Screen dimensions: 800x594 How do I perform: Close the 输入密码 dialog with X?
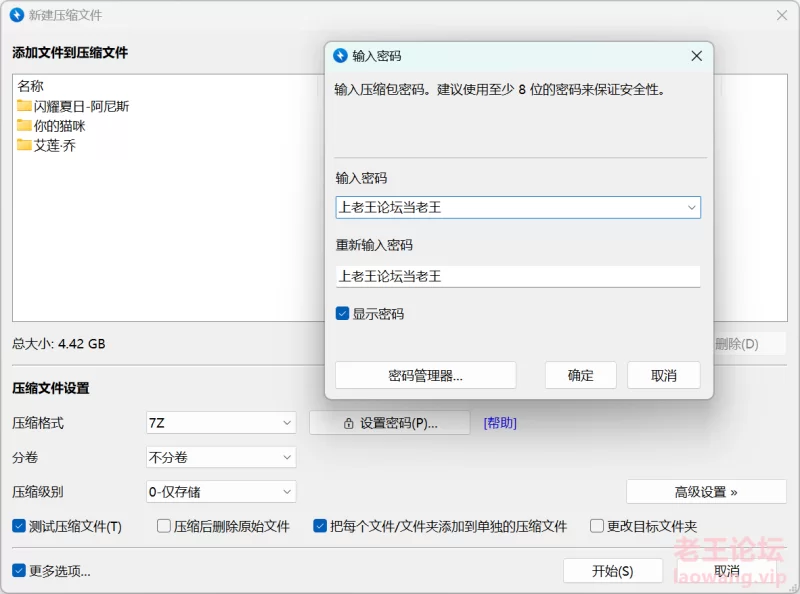[x=696, y=56]
